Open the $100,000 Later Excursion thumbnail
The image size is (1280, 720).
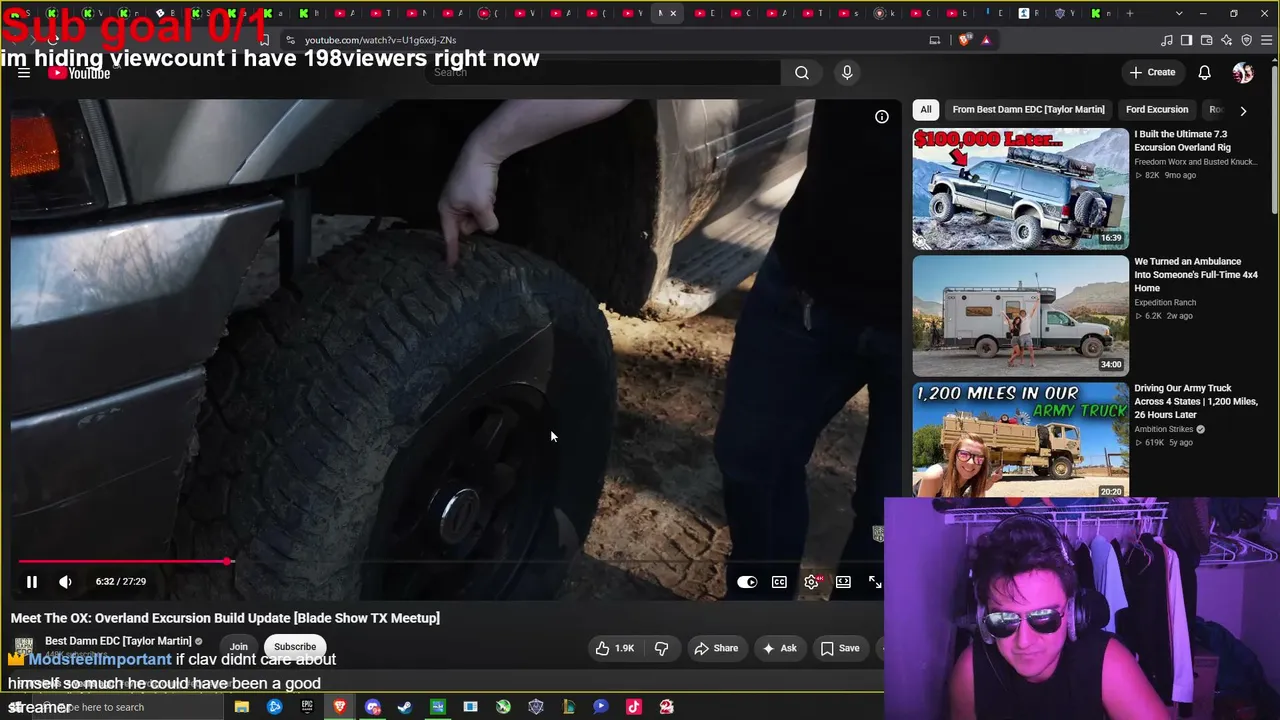(1020, 189)
